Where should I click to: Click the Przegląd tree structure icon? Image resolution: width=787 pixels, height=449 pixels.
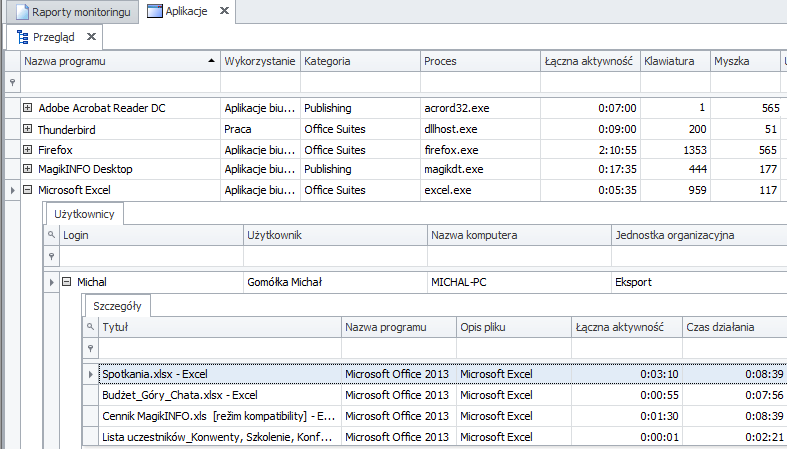point(23,37)
